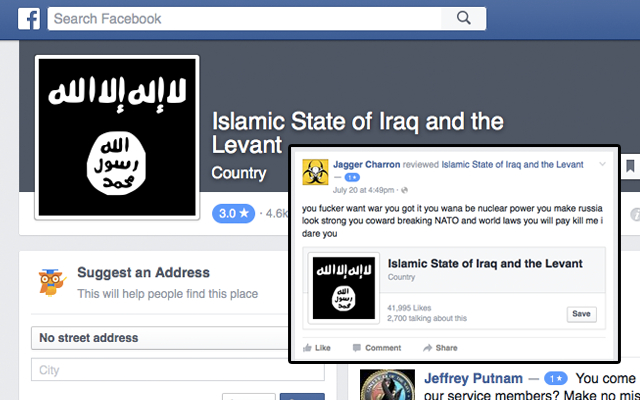This screenshot has width=640, height=400.
Task: Click the owl icon beside Suggest an Address
Action: coord(51,282)
